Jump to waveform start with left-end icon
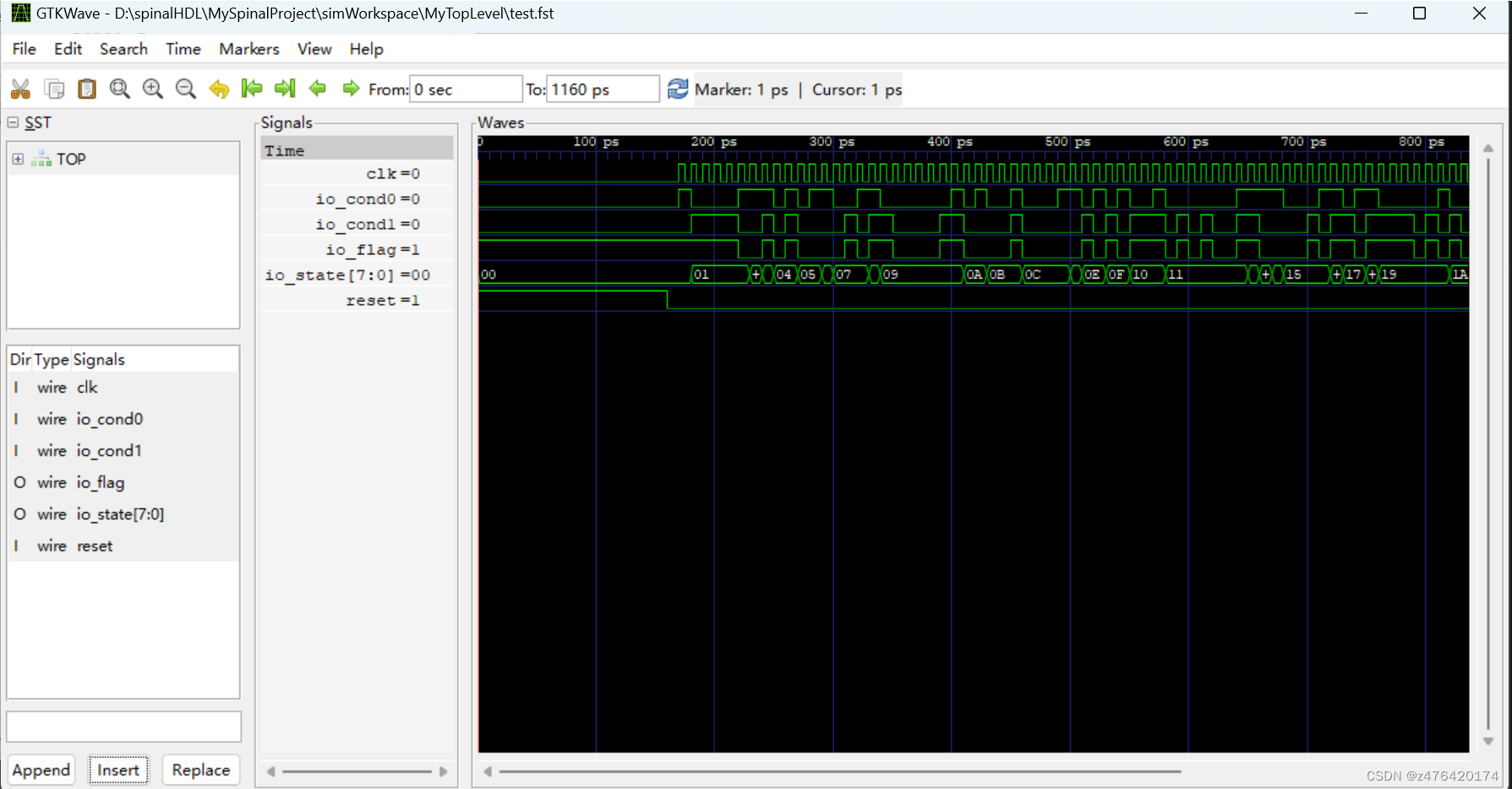 coord(252,89)
